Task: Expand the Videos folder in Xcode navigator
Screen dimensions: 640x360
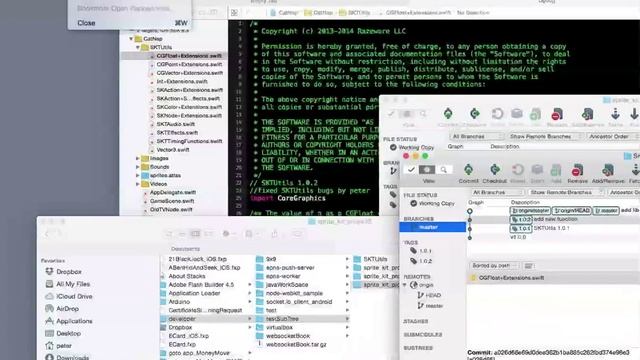Action: pyautogui.click(x=138, y=184)
